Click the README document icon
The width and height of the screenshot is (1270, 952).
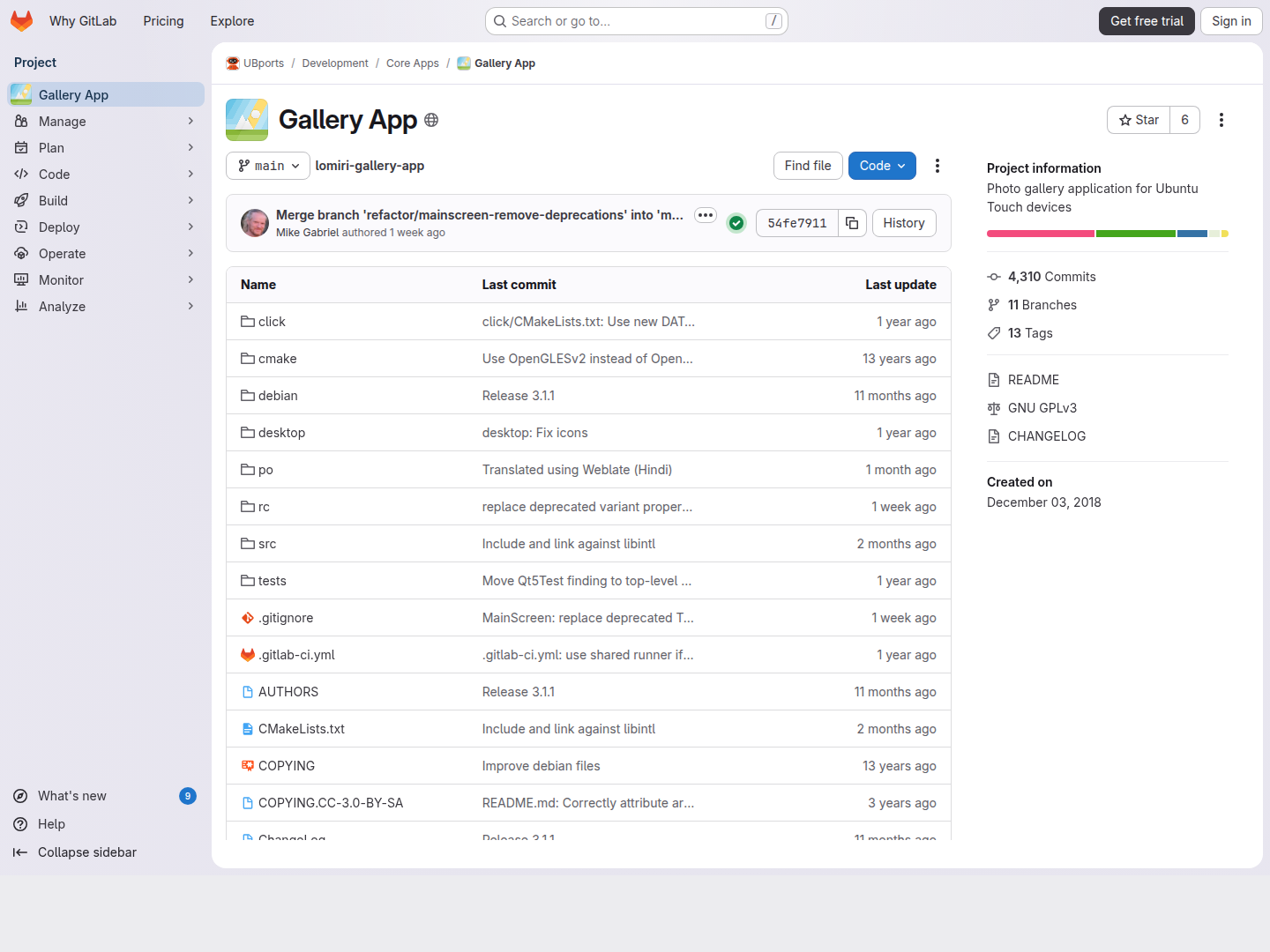pos(994,380)
